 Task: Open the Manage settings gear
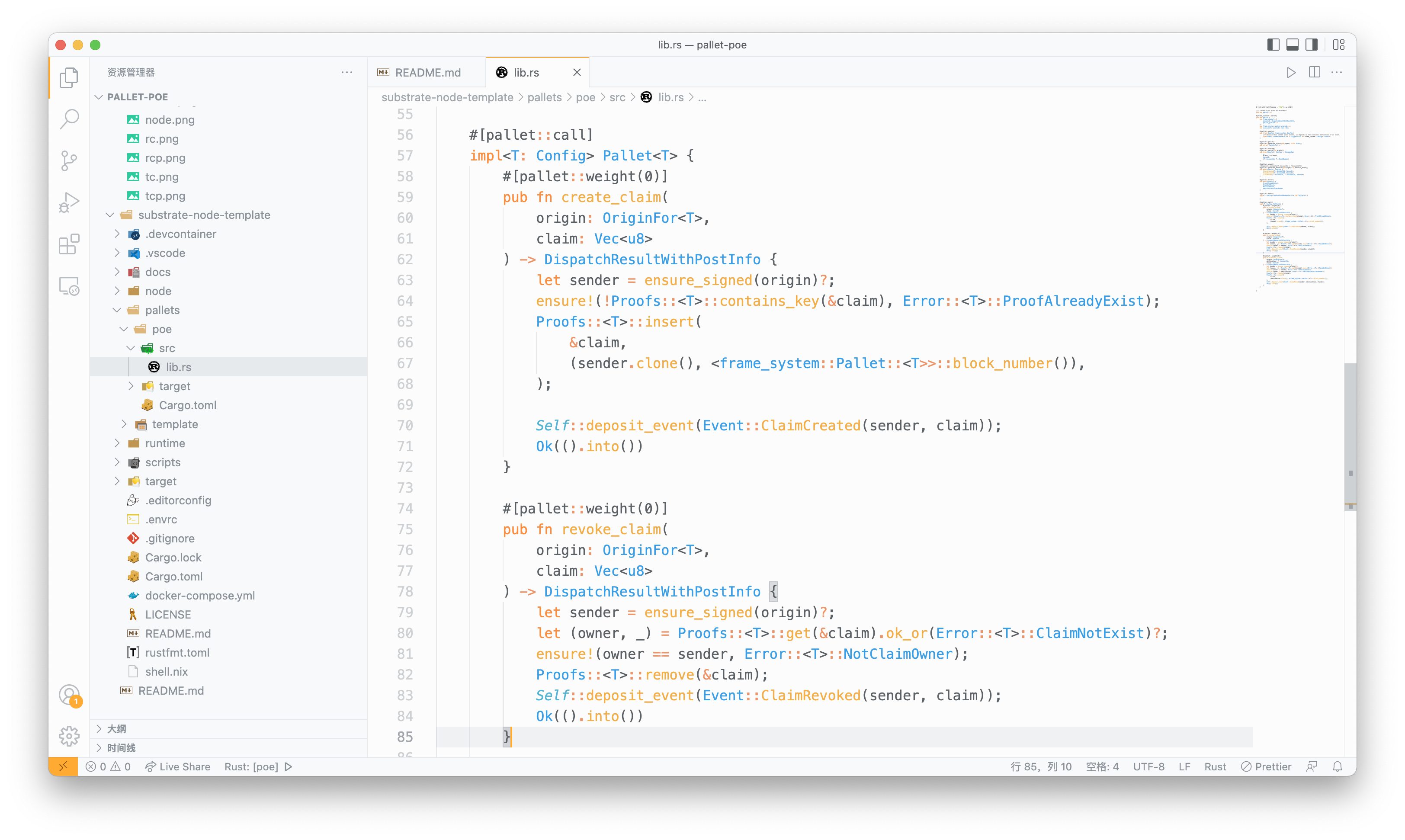(x=69, y=736)
